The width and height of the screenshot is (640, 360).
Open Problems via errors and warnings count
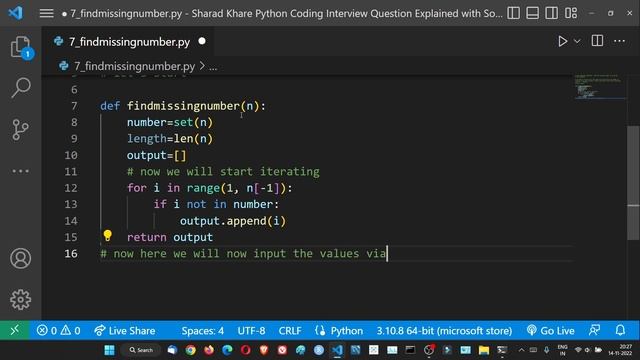click(59, 331)
